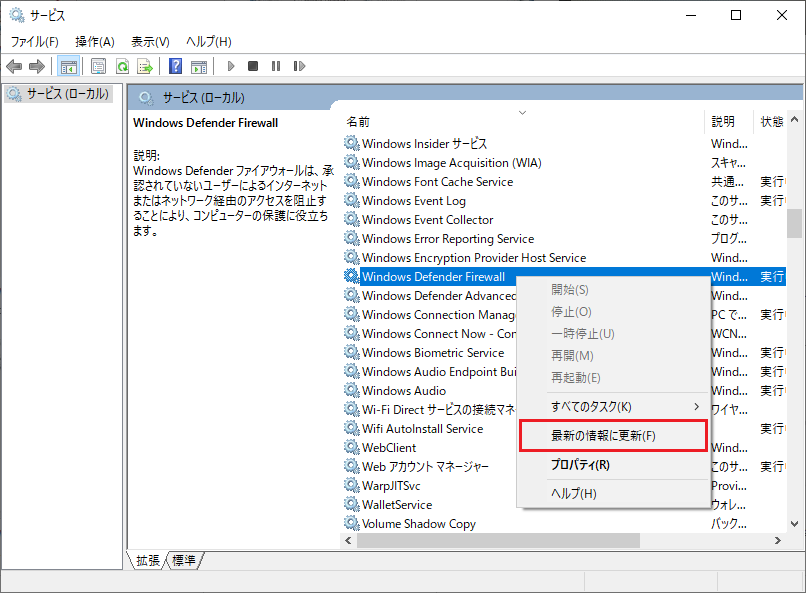Click the Stop Service square icon
This screenshot has width=806, height=593.
click(253, 66)
